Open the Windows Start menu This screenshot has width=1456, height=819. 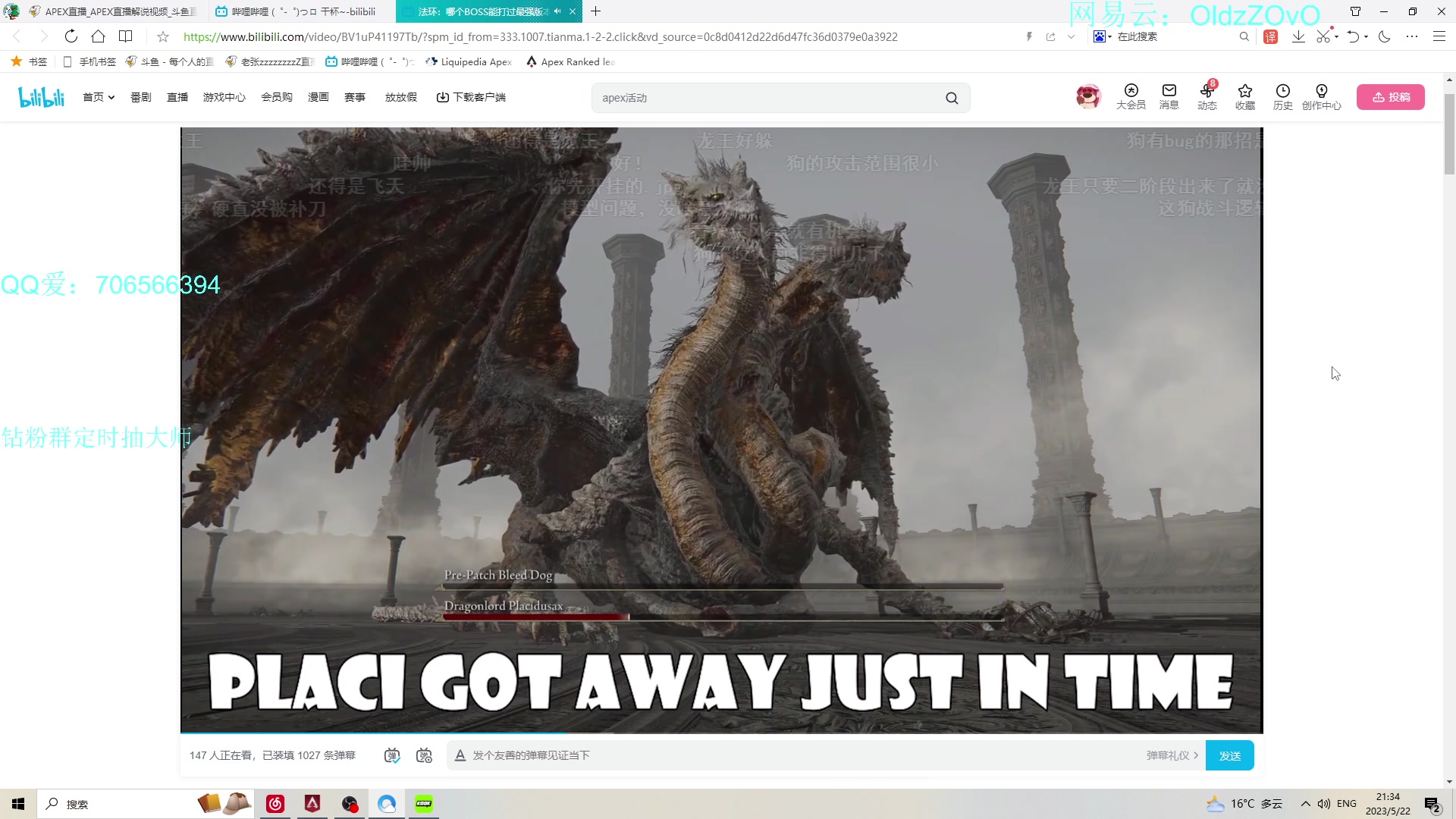[18, 804]
